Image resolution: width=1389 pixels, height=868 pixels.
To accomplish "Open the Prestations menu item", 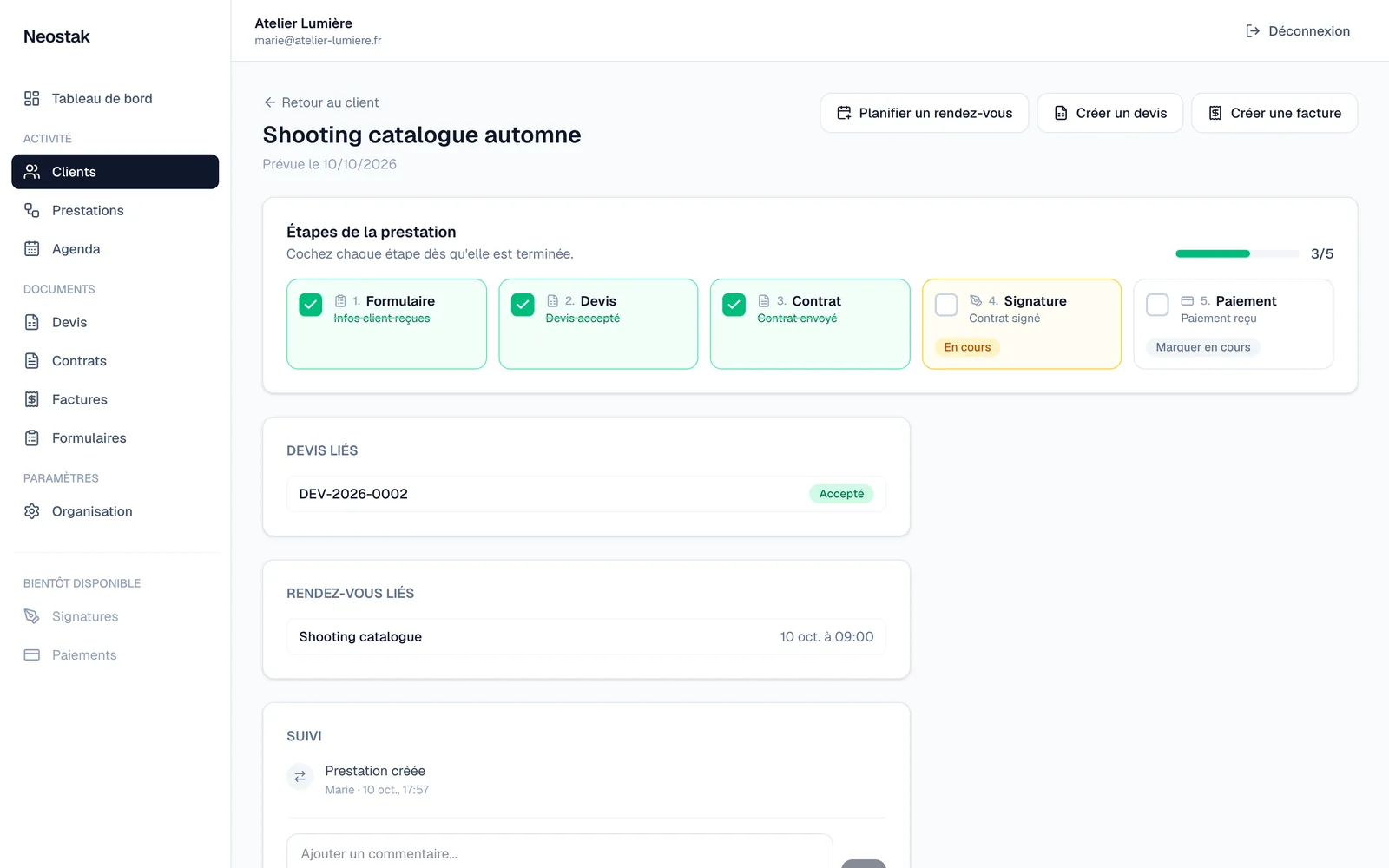I will 115,210.
